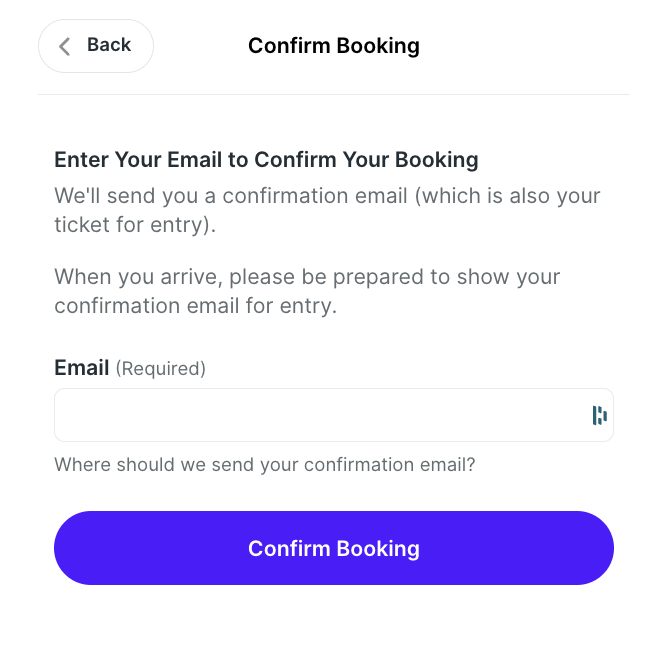Select the Confirm Booking page title
The image size is (654, 652).
click(334, 46)
